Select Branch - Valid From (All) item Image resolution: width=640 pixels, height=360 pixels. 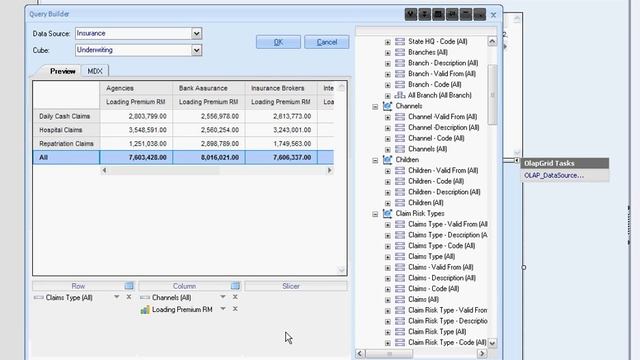point(442,74)
